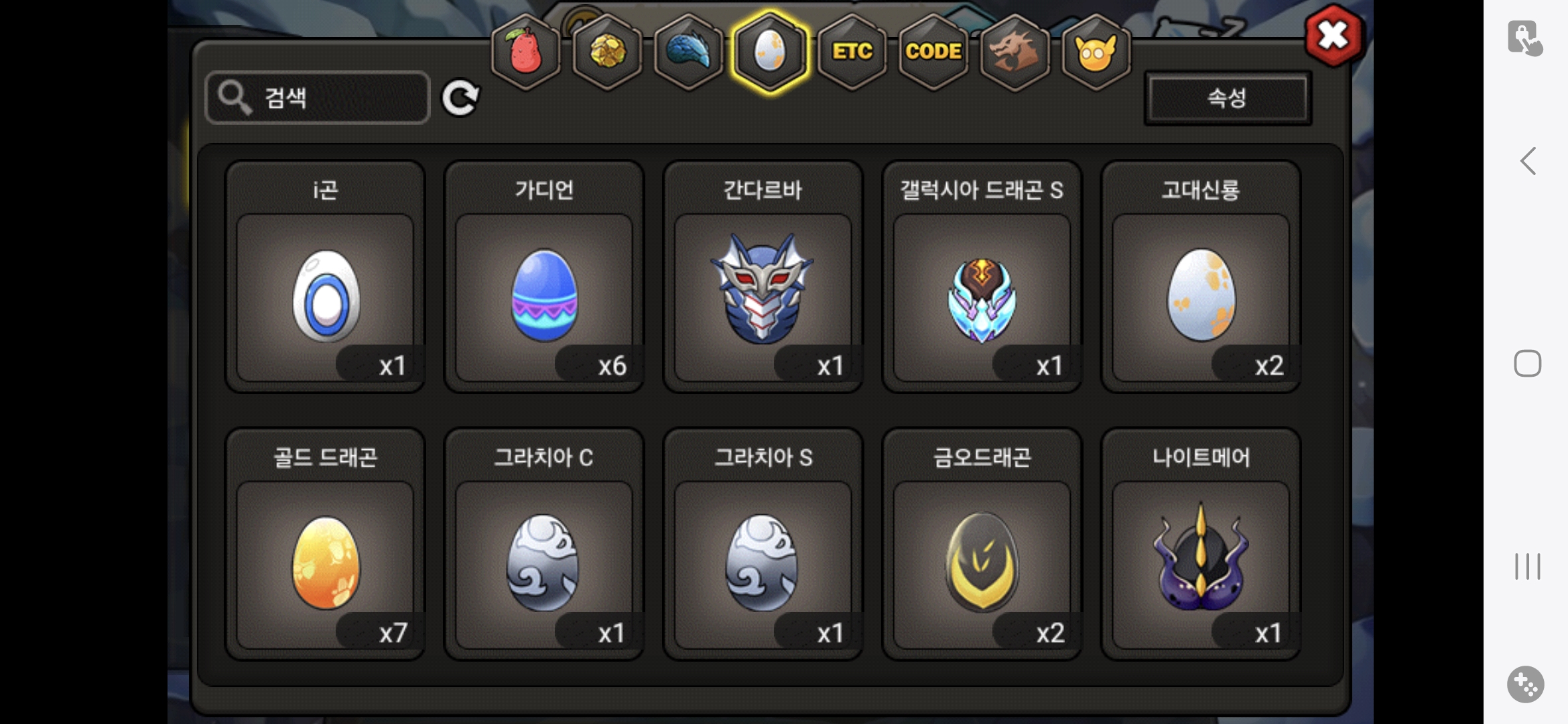Switch to the ETC tab
The height and width of the screenshot is (724, 1568).
852,52
